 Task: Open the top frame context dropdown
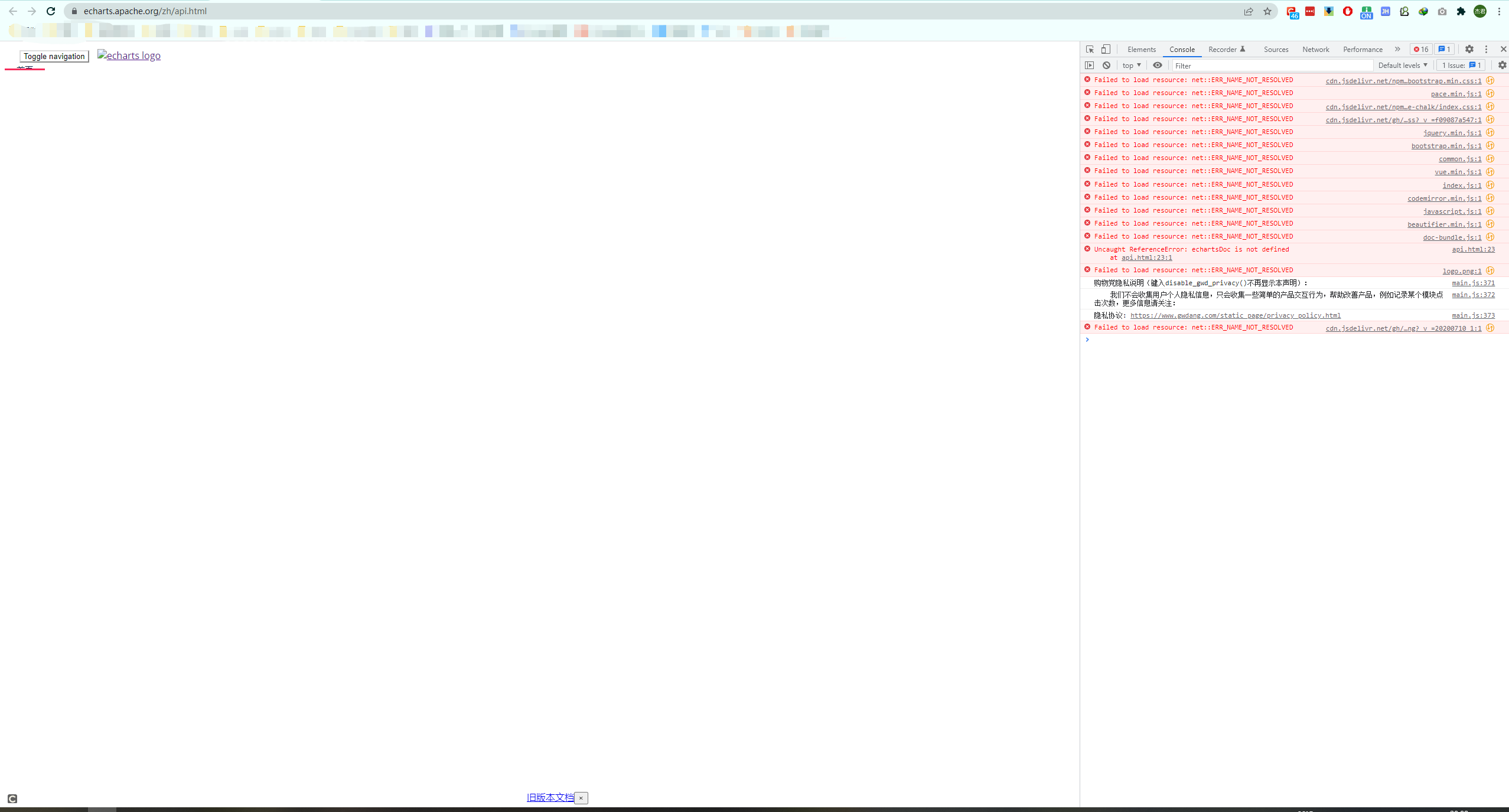tap(1131, 66)
